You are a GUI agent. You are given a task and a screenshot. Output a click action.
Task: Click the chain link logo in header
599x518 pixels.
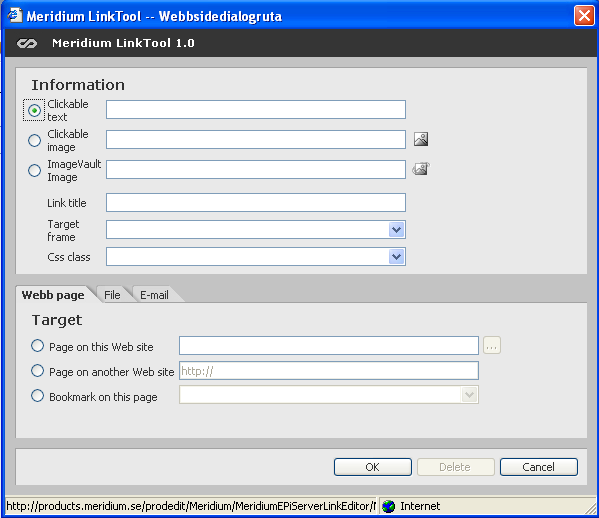tap(27, 44)
